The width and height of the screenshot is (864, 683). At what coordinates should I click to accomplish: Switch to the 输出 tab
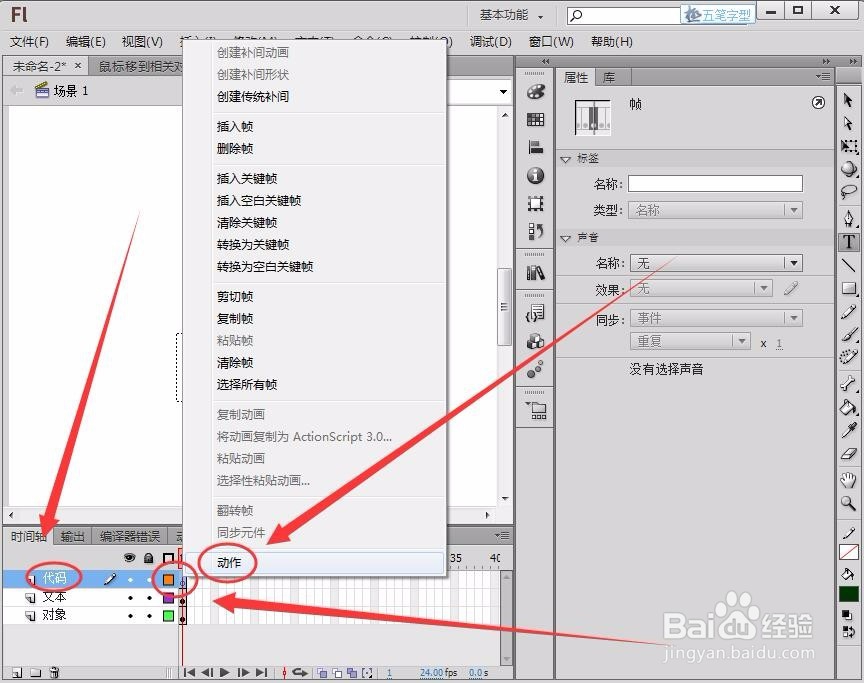[70, 536]
